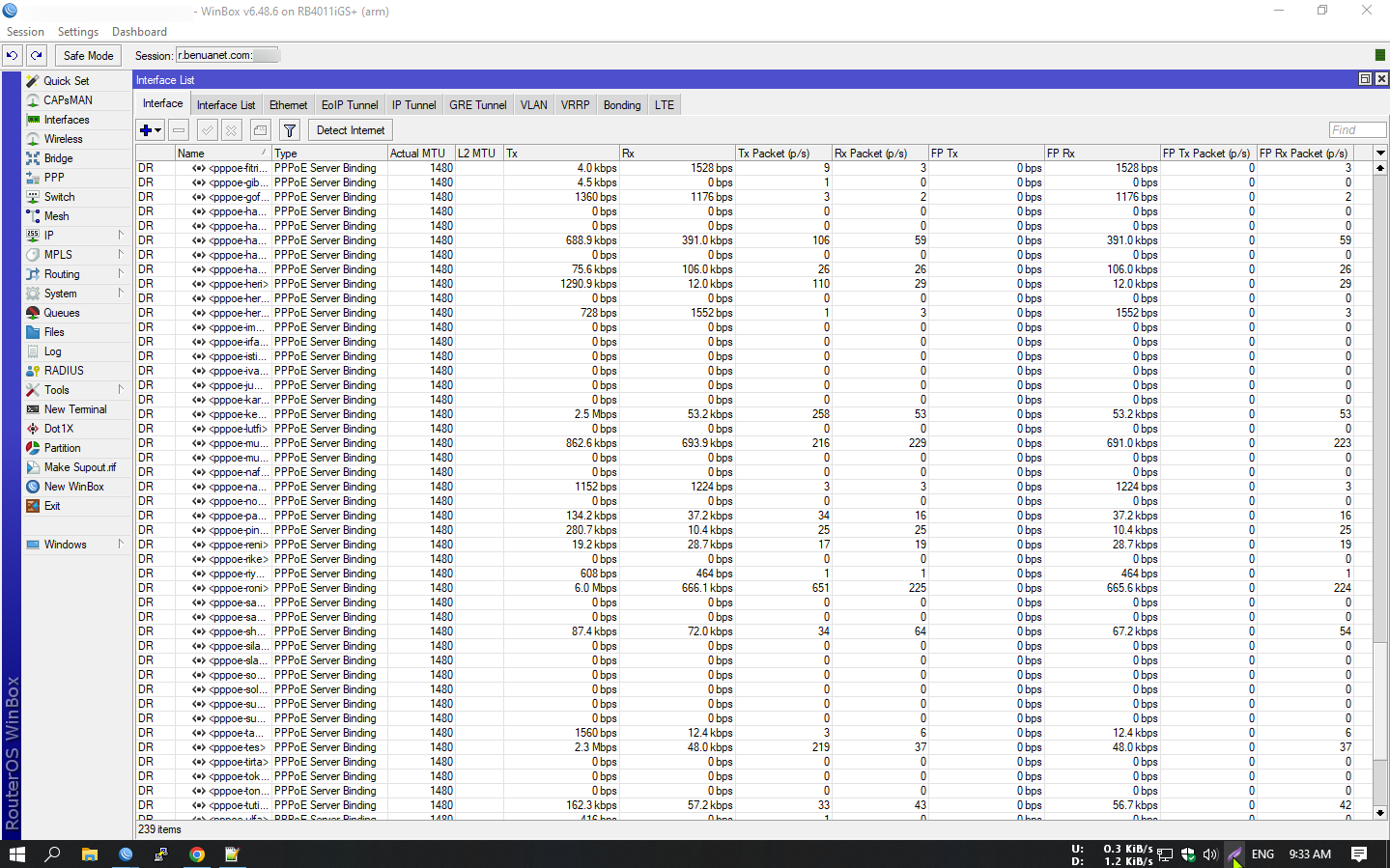The image size is (1390, 868).
Task: Switch to the Bonding tab
Action: point(622,105)
